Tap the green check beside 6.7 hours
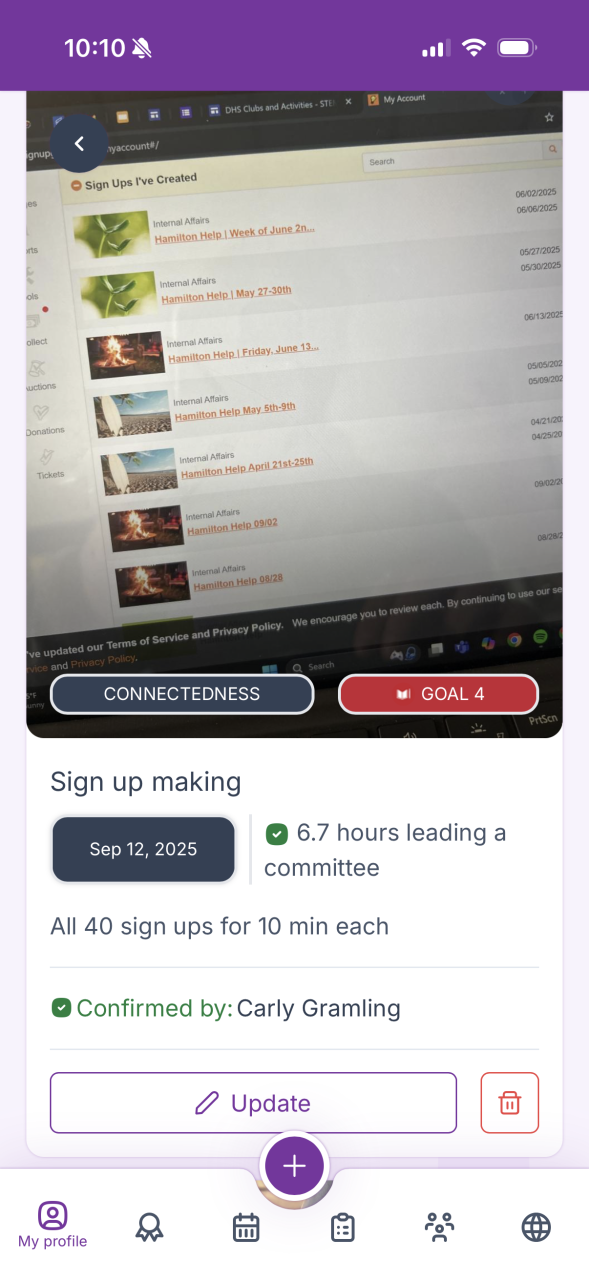 pyautogui.click(x=276, y=833)
